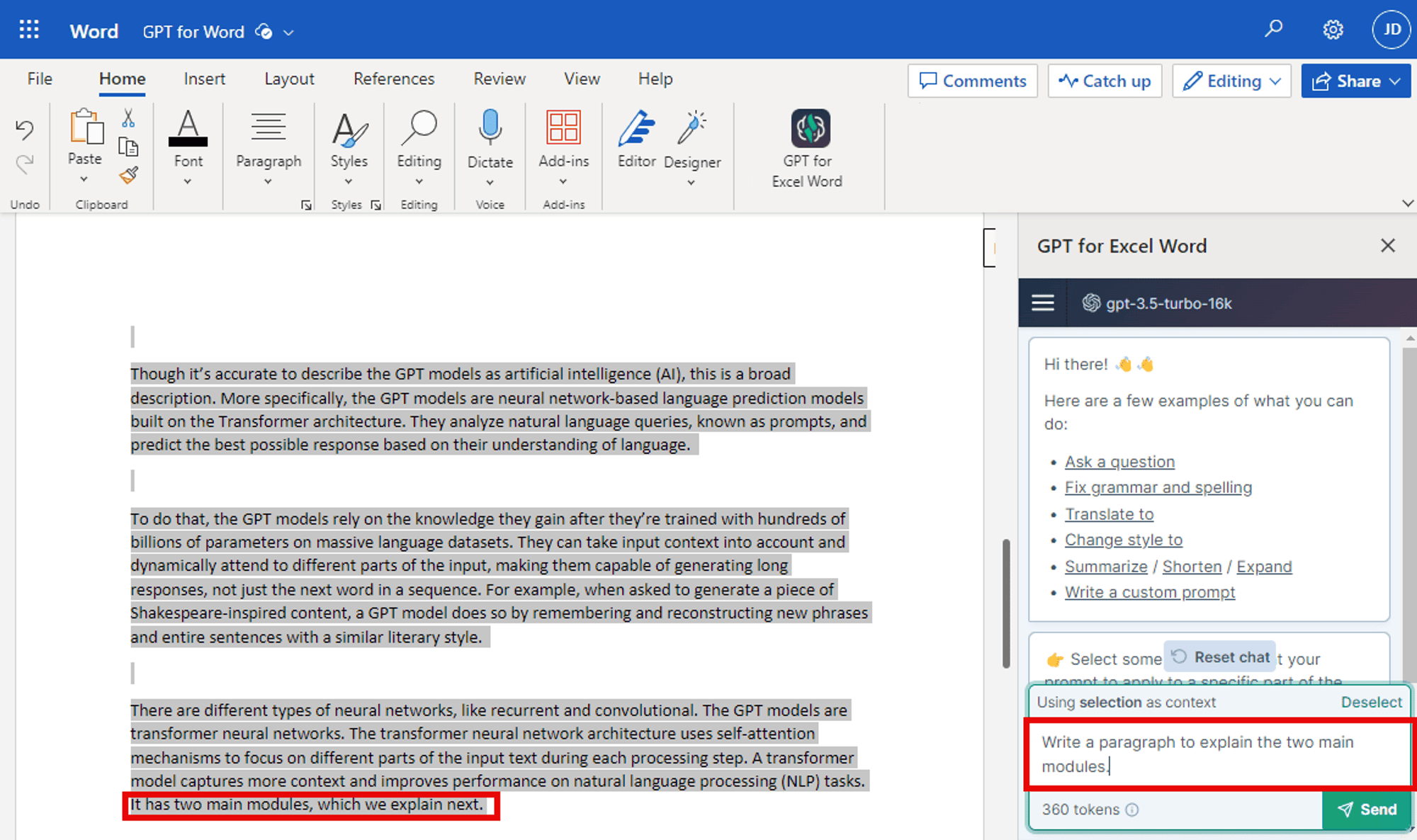Click the Cut scissors icon
1417x840 pixels.
[128, 118]
